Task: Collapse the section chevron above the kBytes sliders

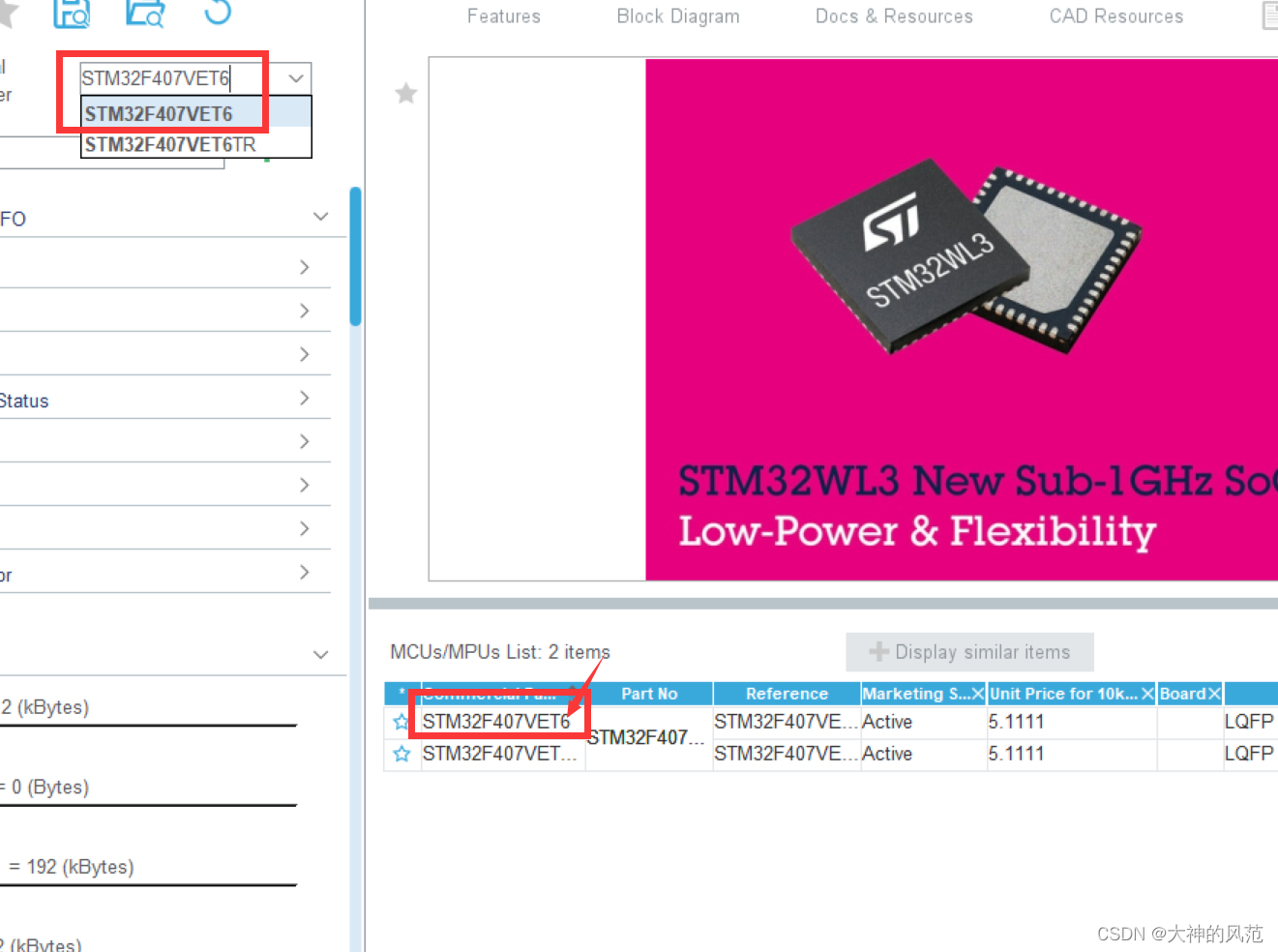Action: coord(321,655)
